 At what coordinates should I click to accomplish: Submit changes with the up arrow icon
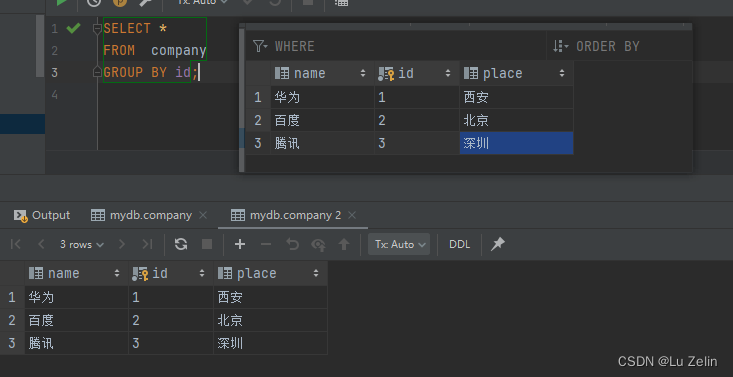344,244
